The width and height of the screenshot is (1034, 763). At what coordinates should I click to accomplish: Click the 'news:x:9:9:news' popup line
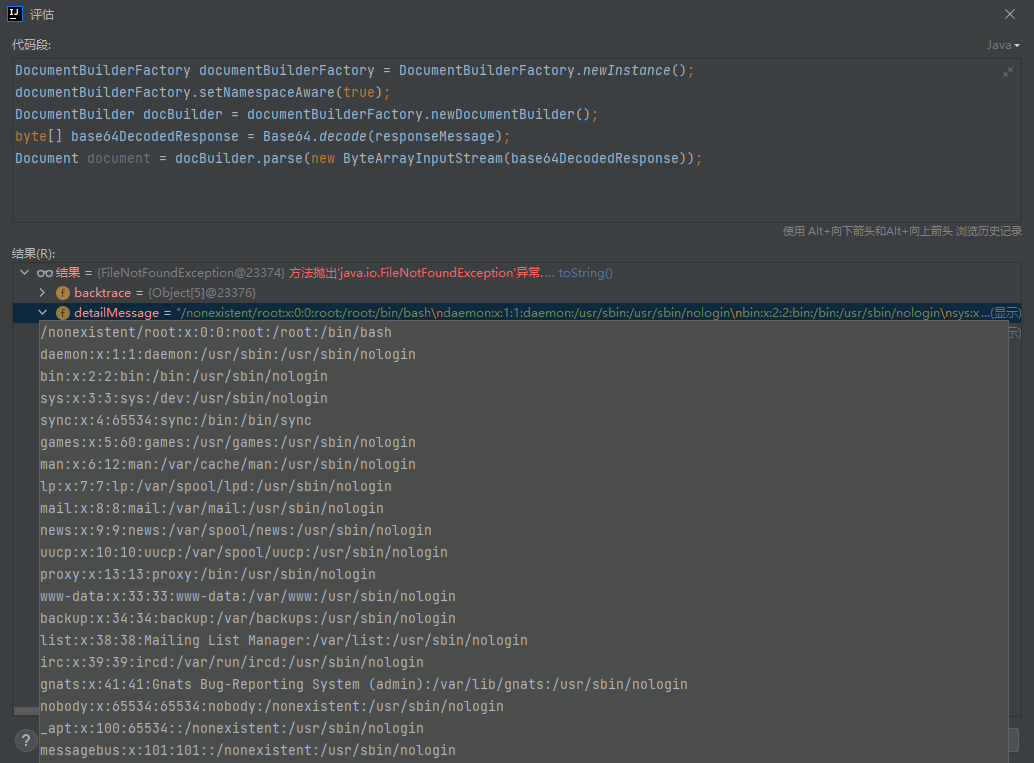(235, 530)
